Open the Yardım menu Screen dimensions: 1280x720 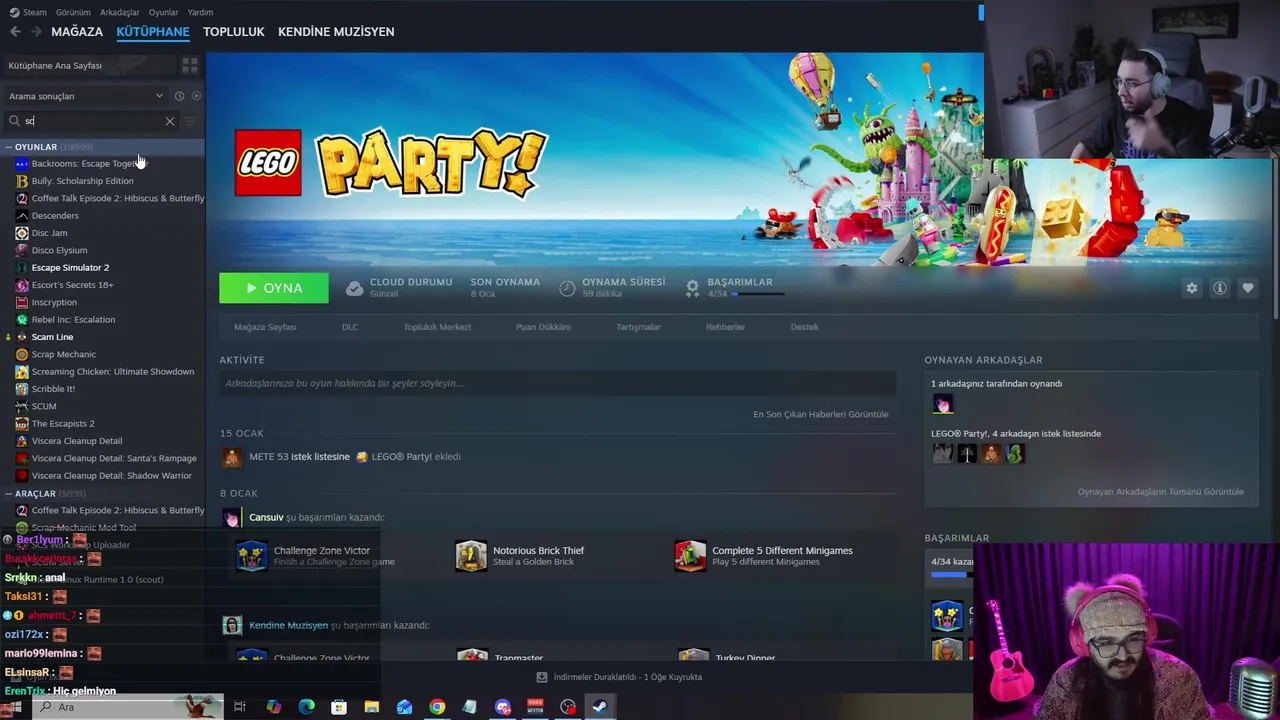200,12
